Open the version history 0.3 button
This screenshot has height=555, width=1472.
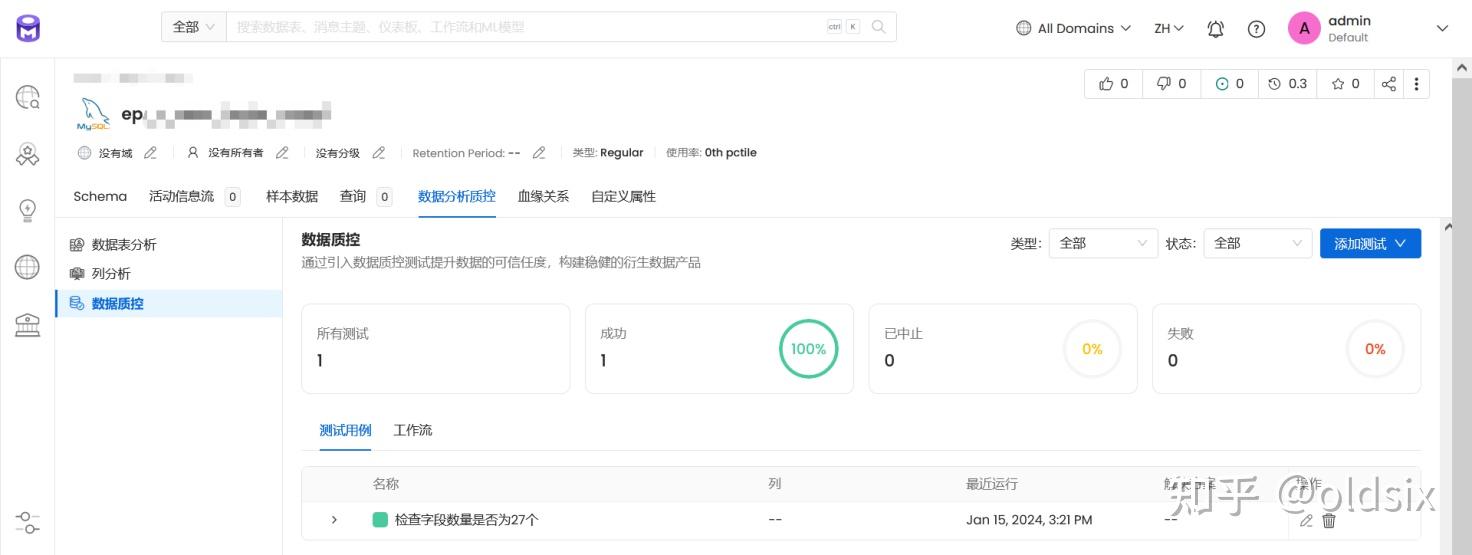[x=1287, y=84]
